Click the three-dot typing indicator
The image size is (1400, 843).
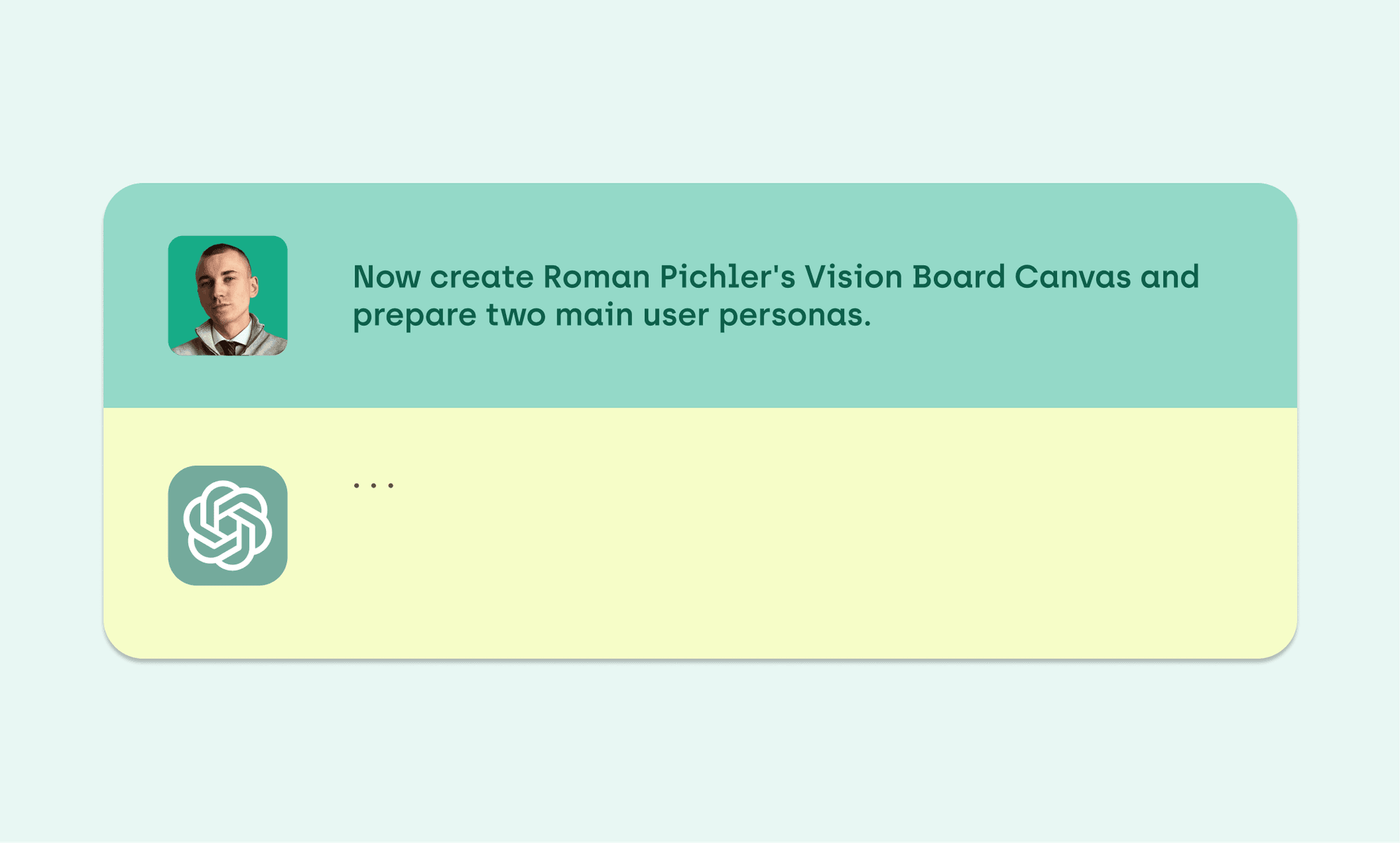click(374, 485)
